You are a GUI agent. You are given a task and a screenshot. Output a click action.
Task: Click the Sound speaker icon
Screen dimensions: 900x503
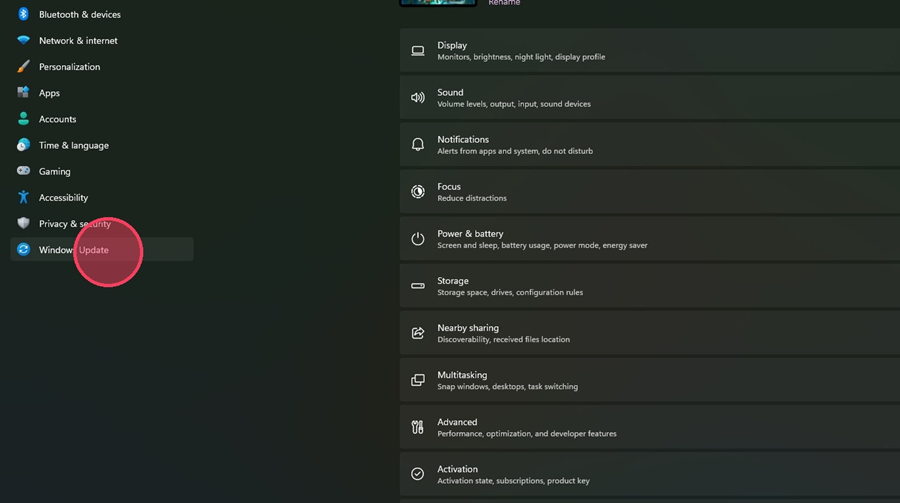tap(418, 98)
